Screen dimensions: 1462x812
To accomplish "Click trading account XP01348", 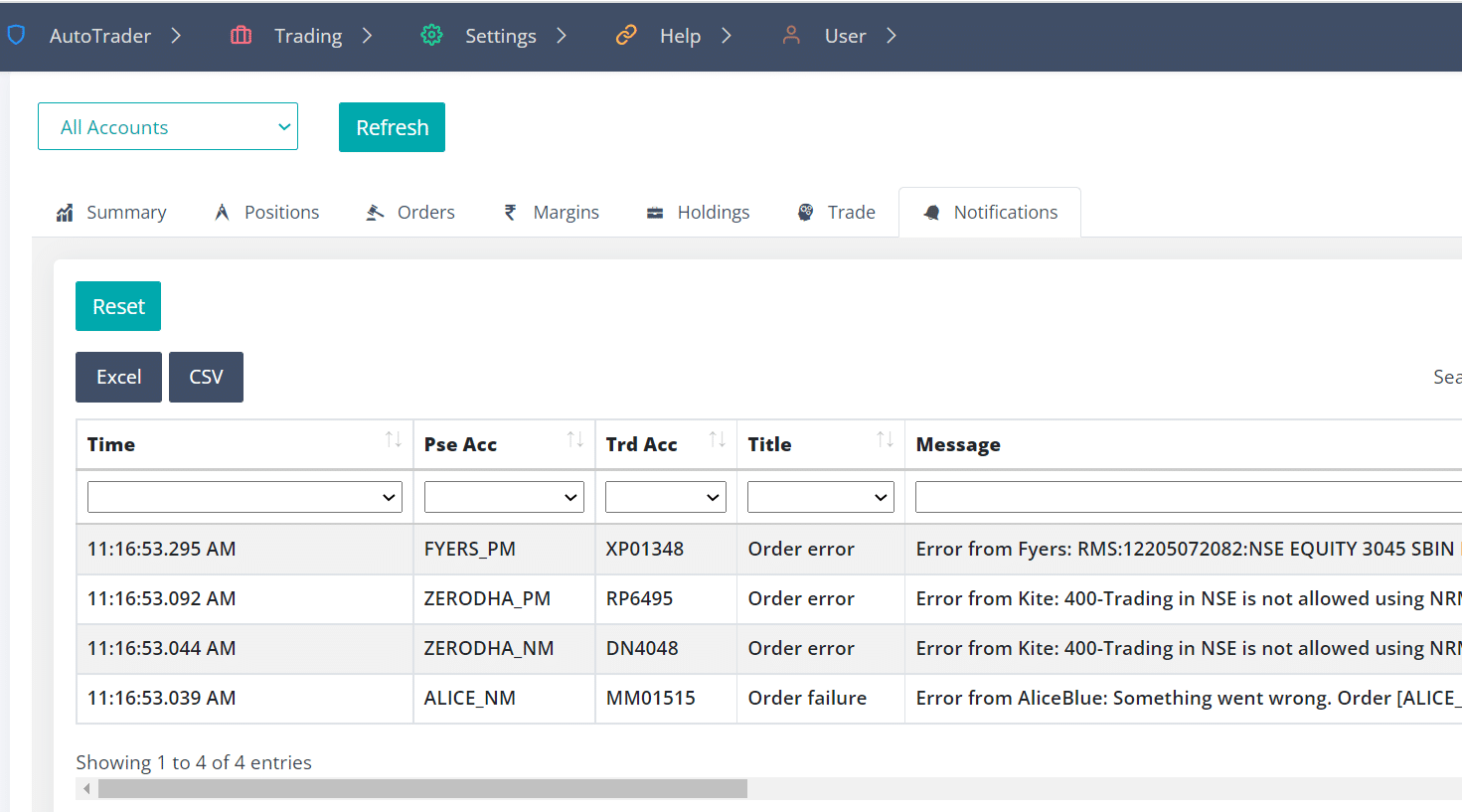I will click(x=645, y=549).
